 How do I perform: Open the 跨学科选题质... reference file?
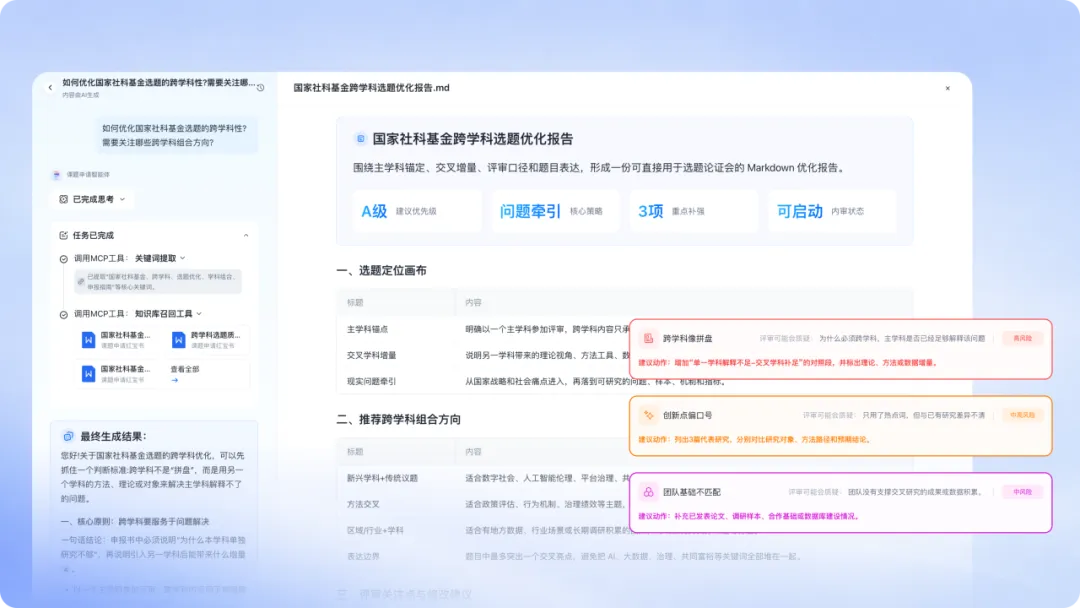click(x=209, y=339)
